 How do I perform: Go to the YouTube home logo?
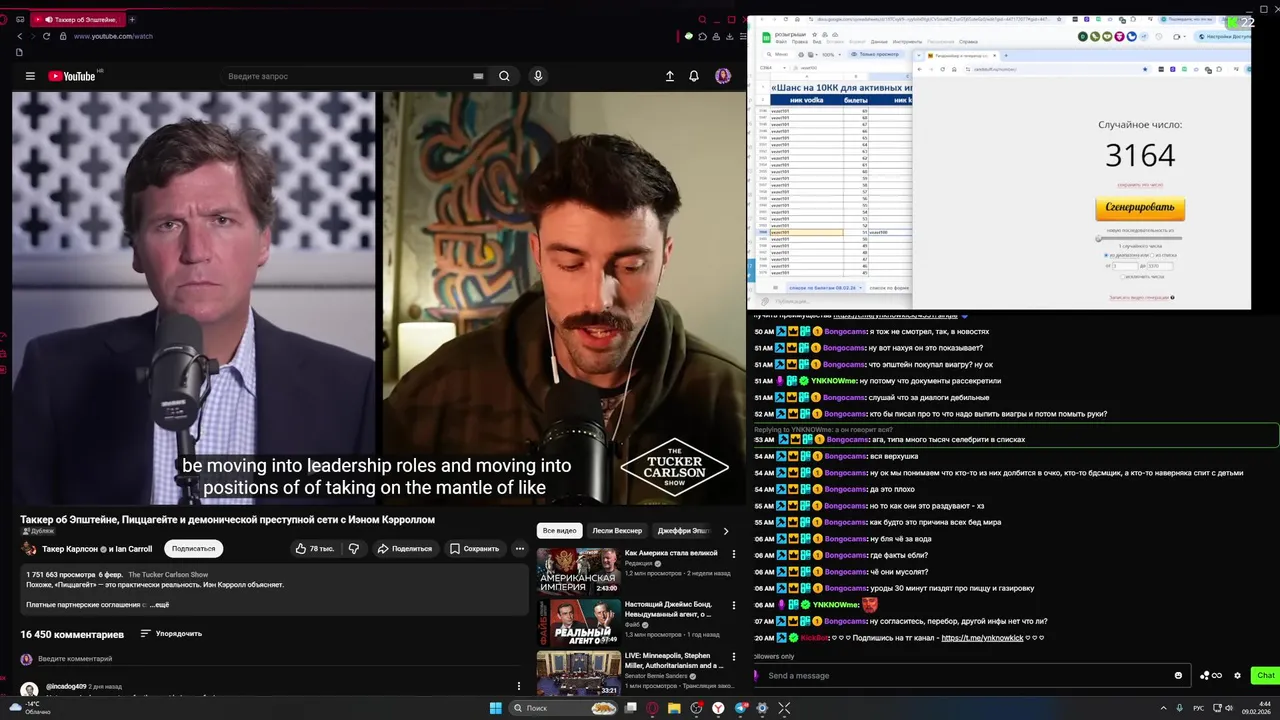pos(72,76)
